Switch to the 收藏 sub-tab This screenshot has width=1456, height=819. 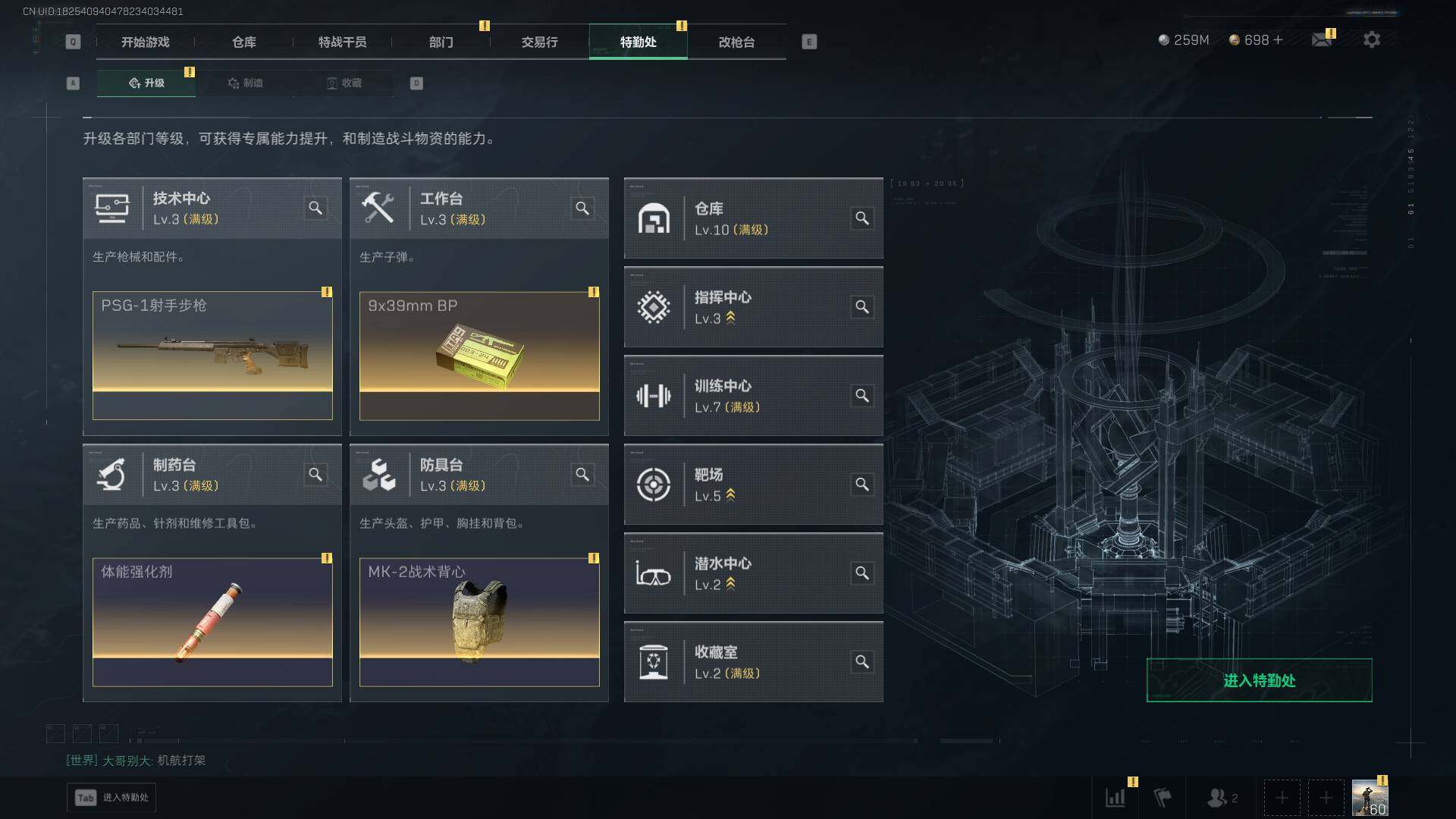pyautogui.click(x=344, y=83)
